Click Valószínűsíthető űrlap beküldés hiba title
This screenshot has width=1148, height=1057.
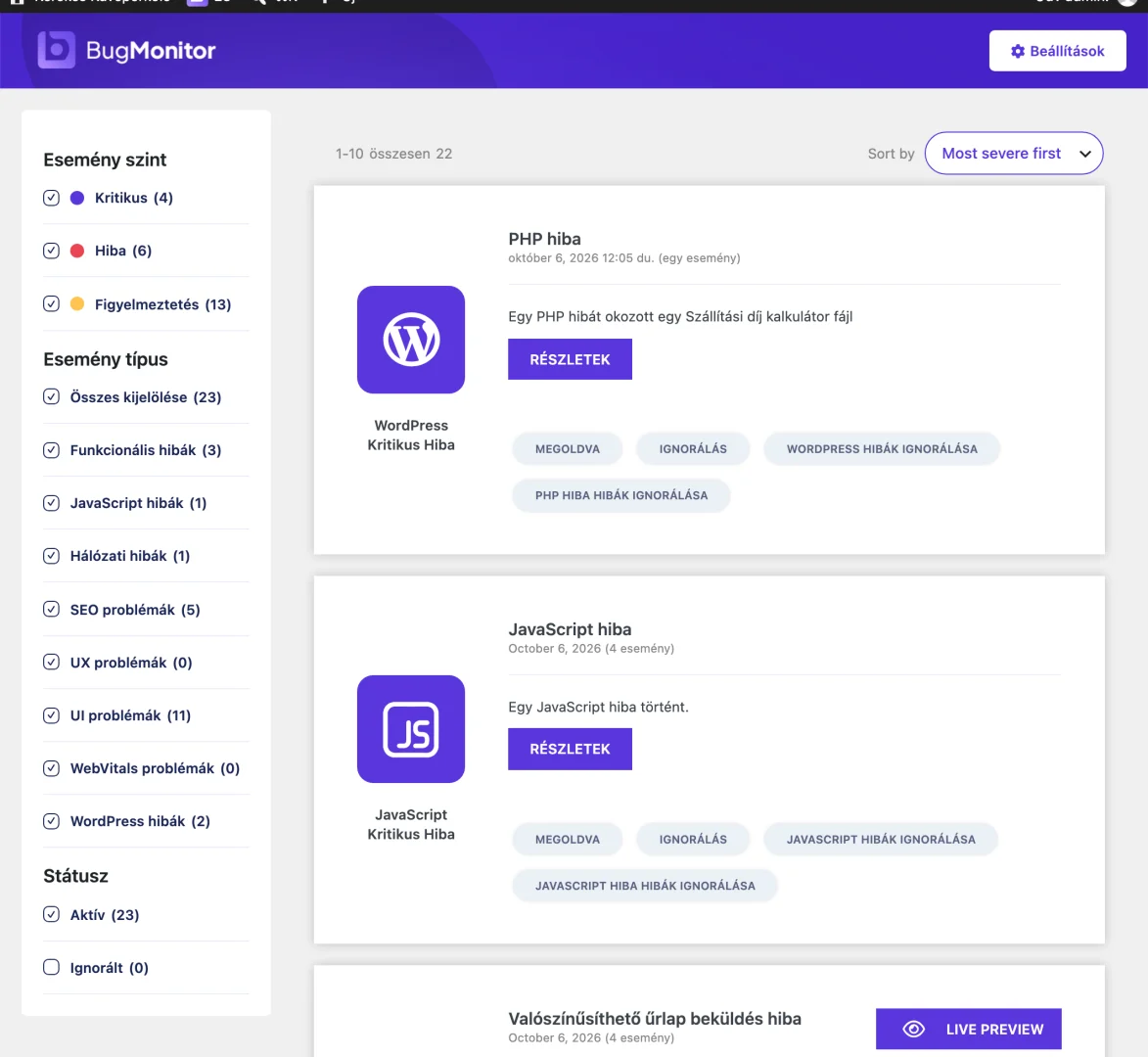point(655,1019)
